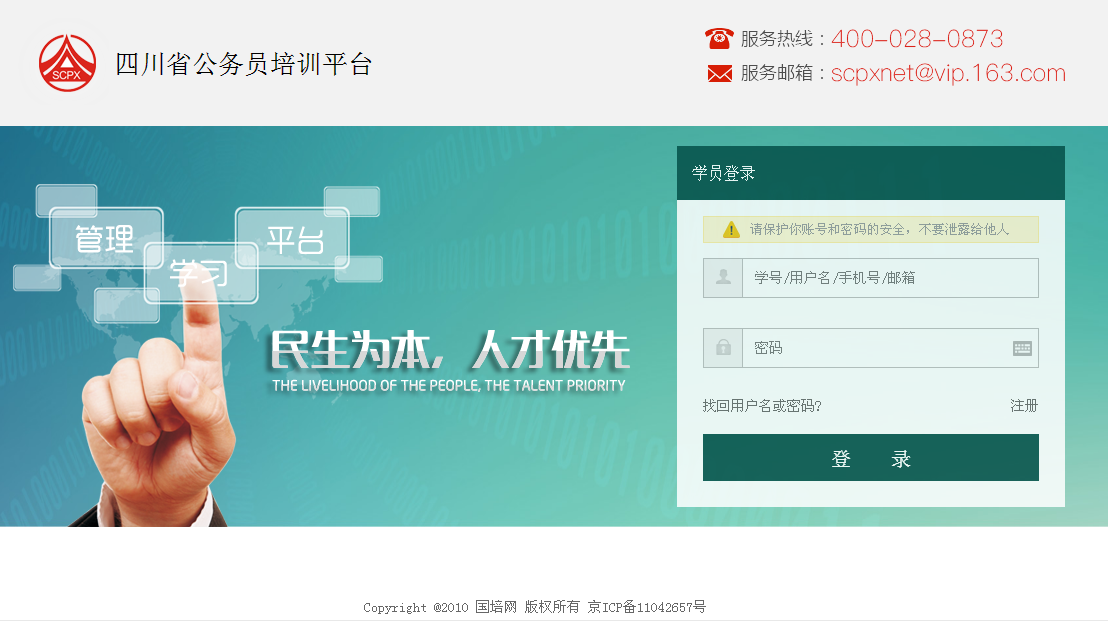Click the yellow warning triangle icon

(x=731, y=229)
